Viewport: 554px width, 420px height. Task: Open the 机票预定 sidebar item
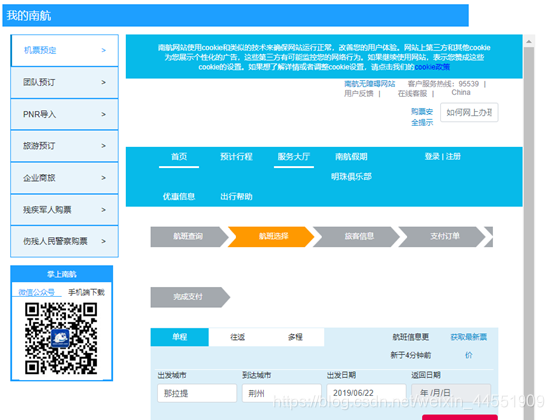click(64, 50)
